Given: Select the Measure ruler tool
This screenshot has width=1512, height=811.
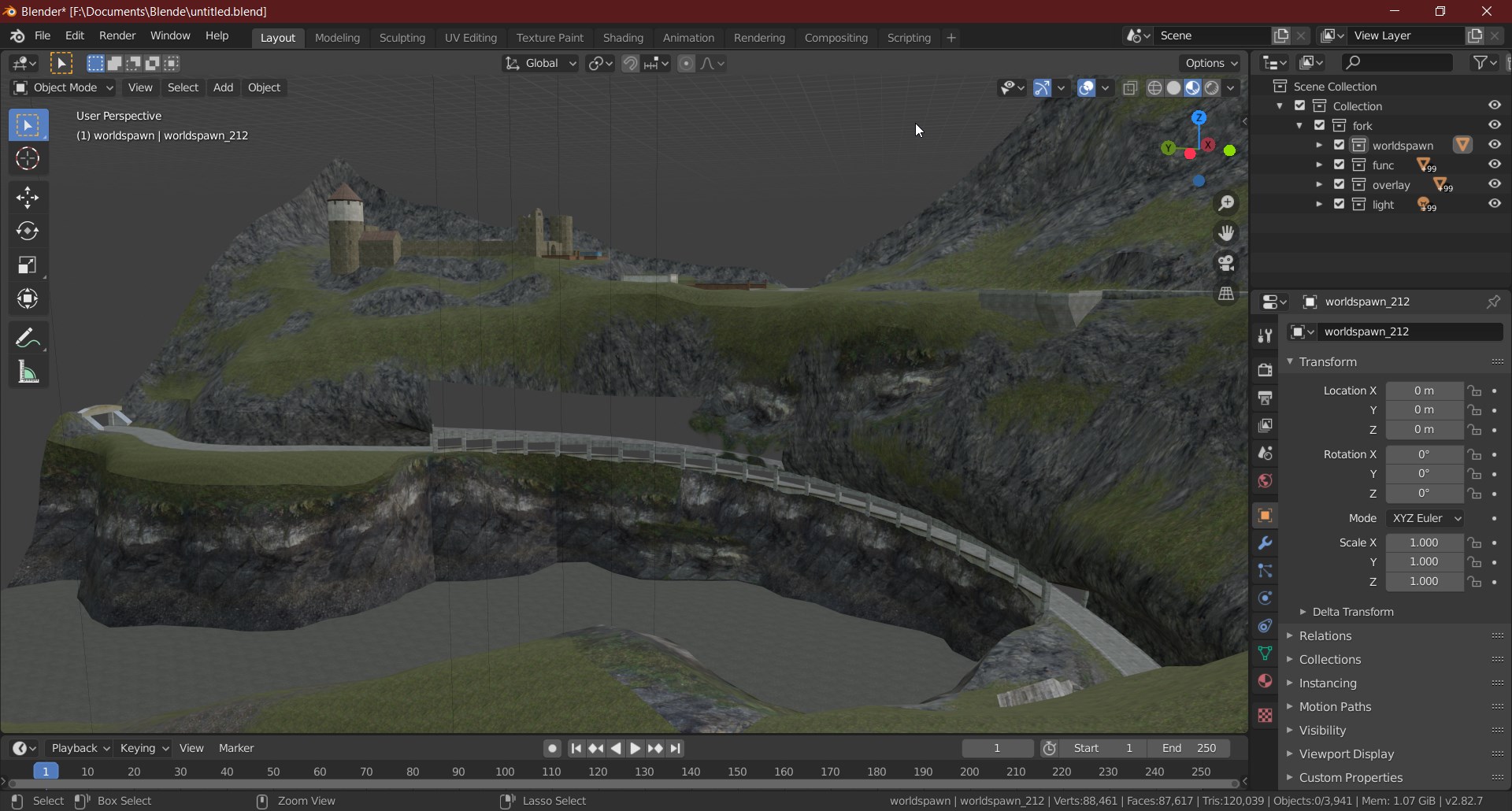Looking at the screenshot, I should click(28, 372).
